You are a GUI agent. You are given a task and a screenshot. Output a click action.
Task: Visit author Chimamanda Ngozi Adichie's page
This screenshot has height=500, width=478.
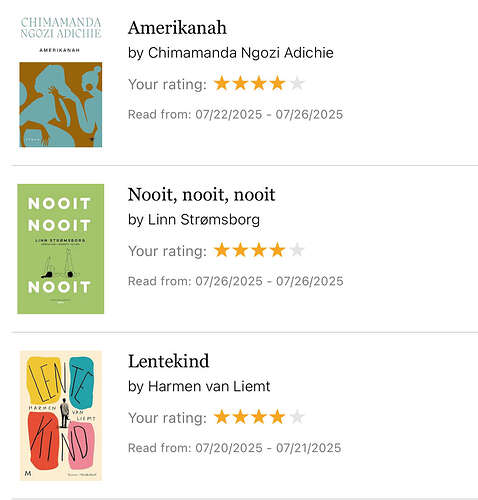click(241, 53)
